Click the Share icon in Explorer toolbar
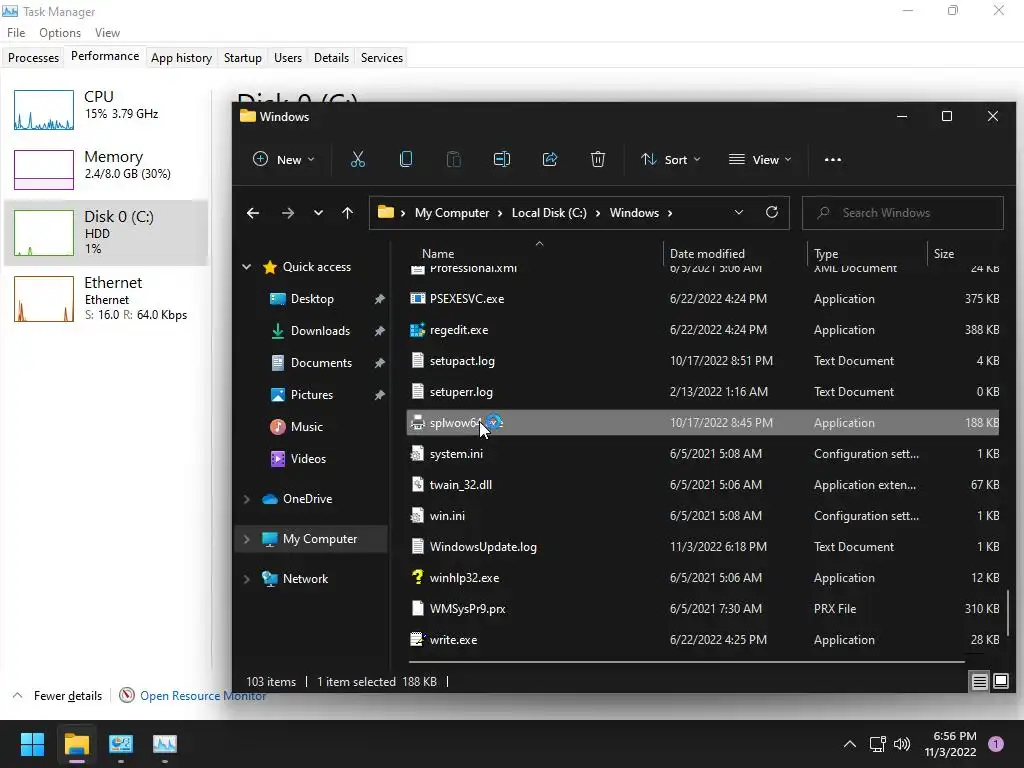 (x=550, y=159)
